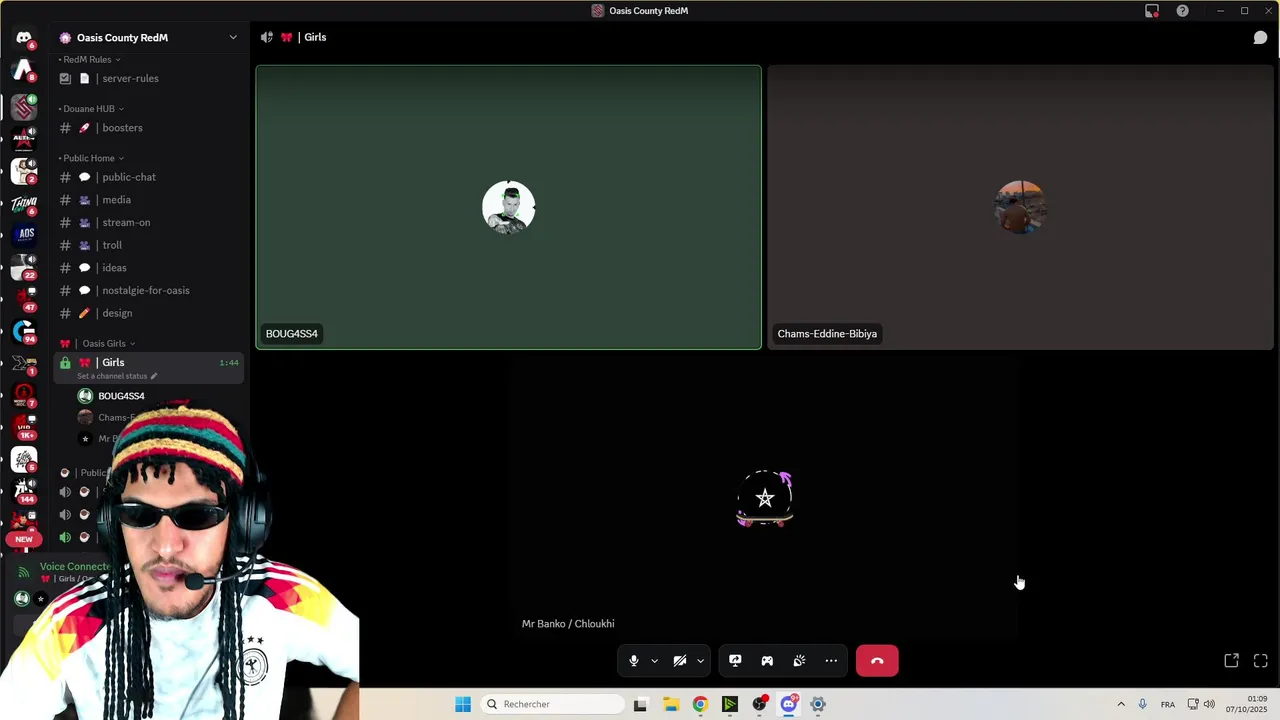Open more call options menu
The height and width of the screenshot is (720, 1280).
(x=831, y=661)
